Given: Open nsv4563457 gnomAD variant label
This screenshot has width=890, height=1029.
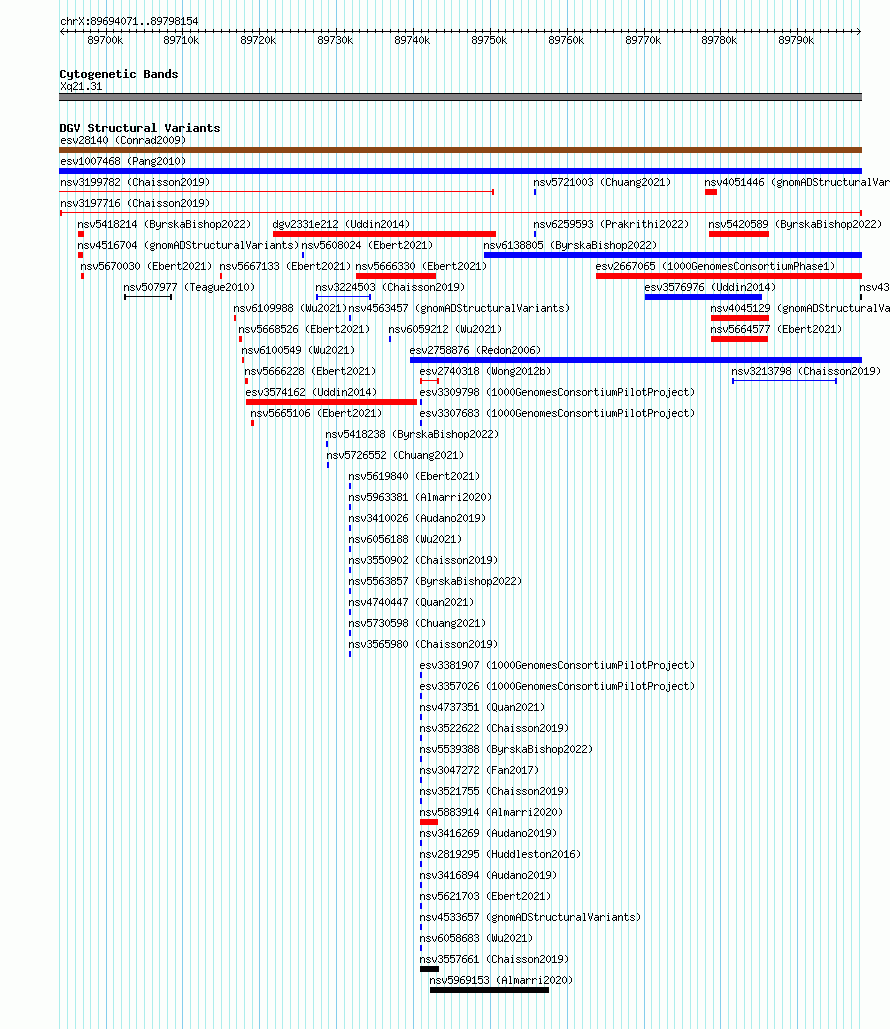Looking at the screenshot, I should (x=459, y=308).
